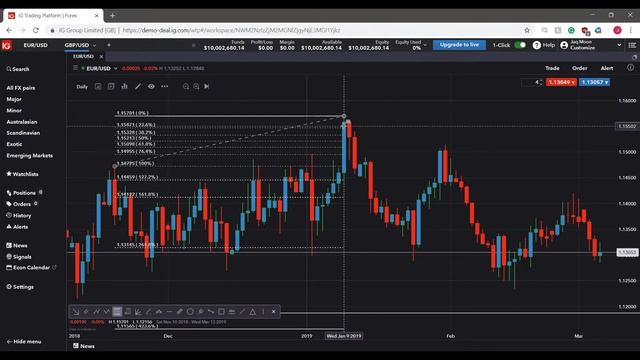Open the blue buy price 1.13067 dropdown
The height and width of the screenshot is (360, 640).
(x=595, y=82)
